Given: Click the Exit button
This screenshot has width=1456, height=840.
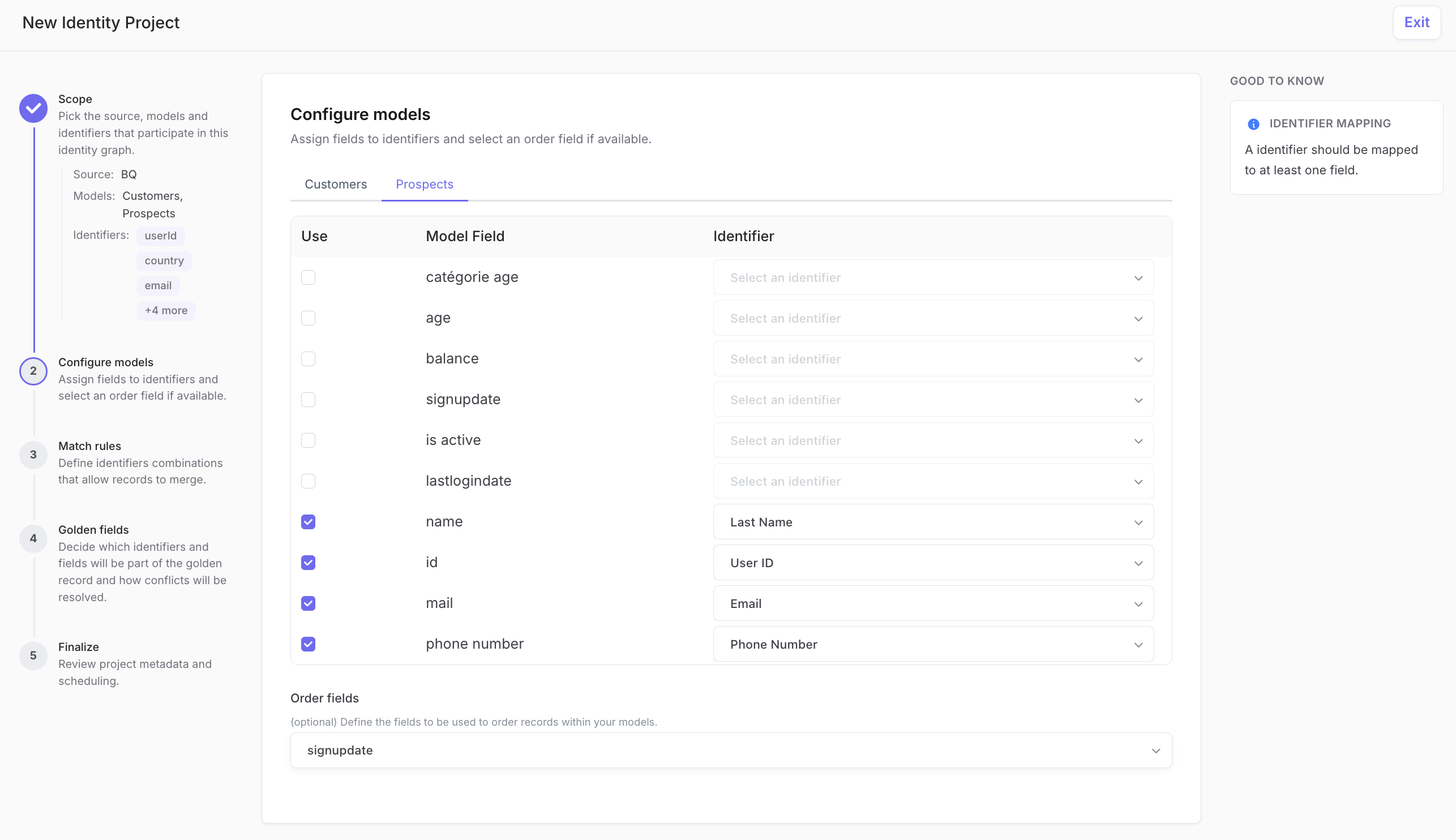Looking at the screenshot, I should tap(1417, 23).
